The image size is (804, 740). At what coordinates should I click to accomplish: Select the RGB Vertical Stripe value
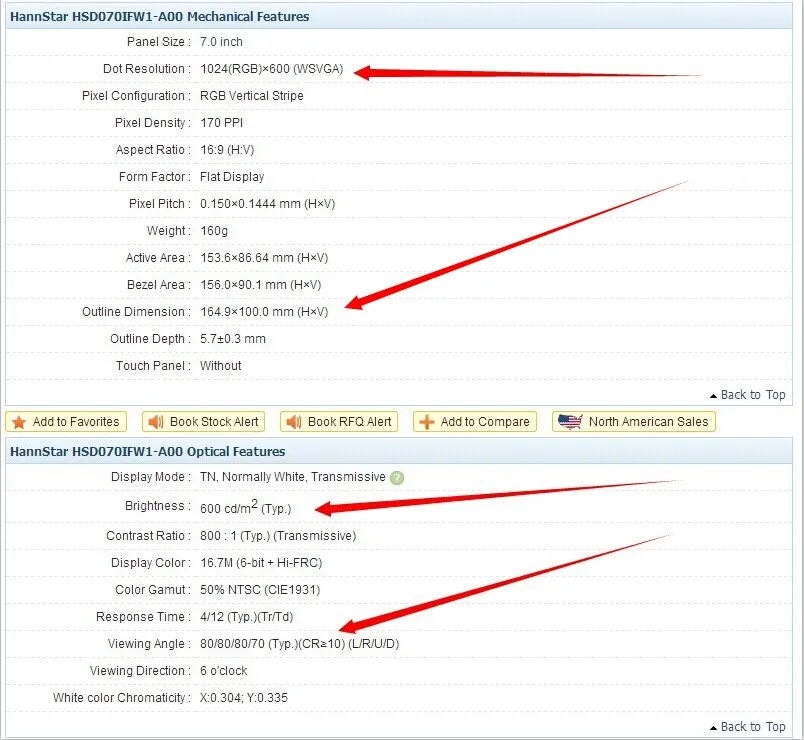251,96
